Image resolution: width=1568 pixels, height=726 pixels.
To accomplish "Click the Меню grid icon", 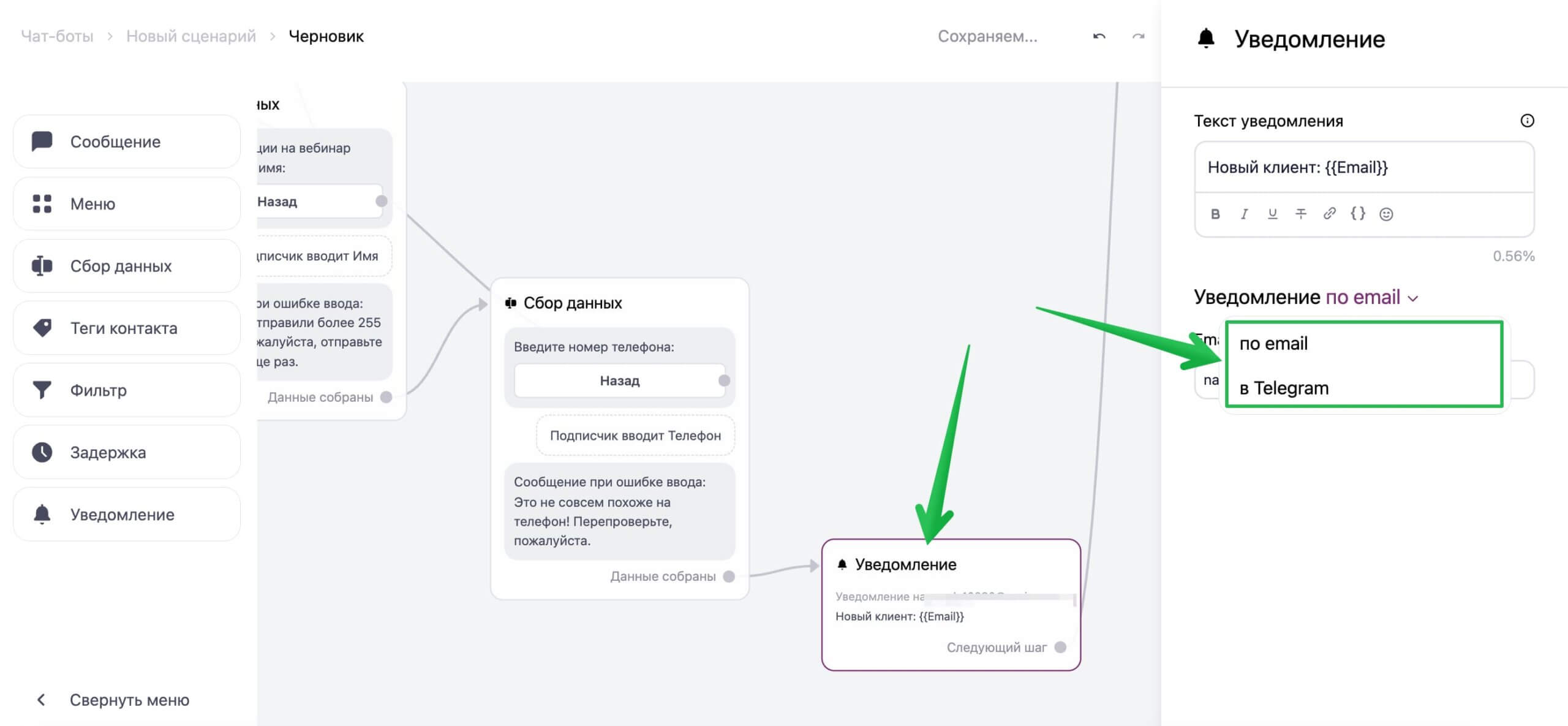I will click(x=42, y=203).
